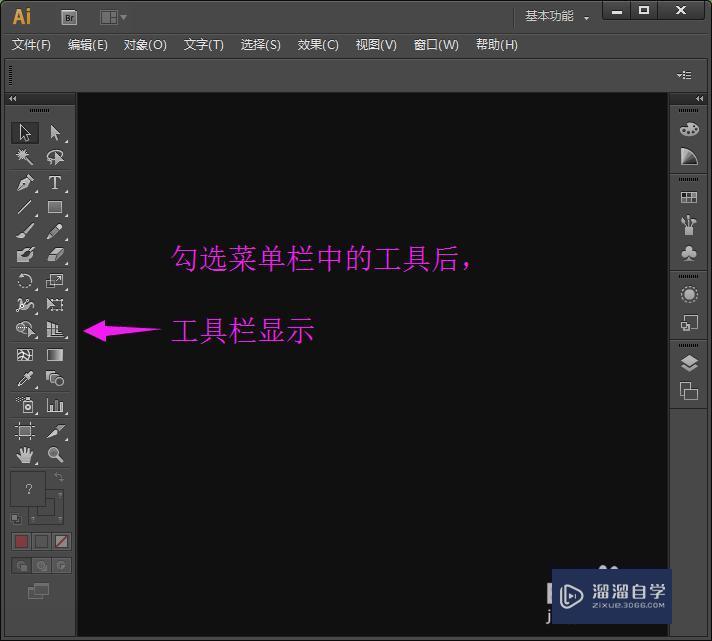The image size is (712, 641).
Task: Open the Brushes panel
Action: [x=689, y=225]
